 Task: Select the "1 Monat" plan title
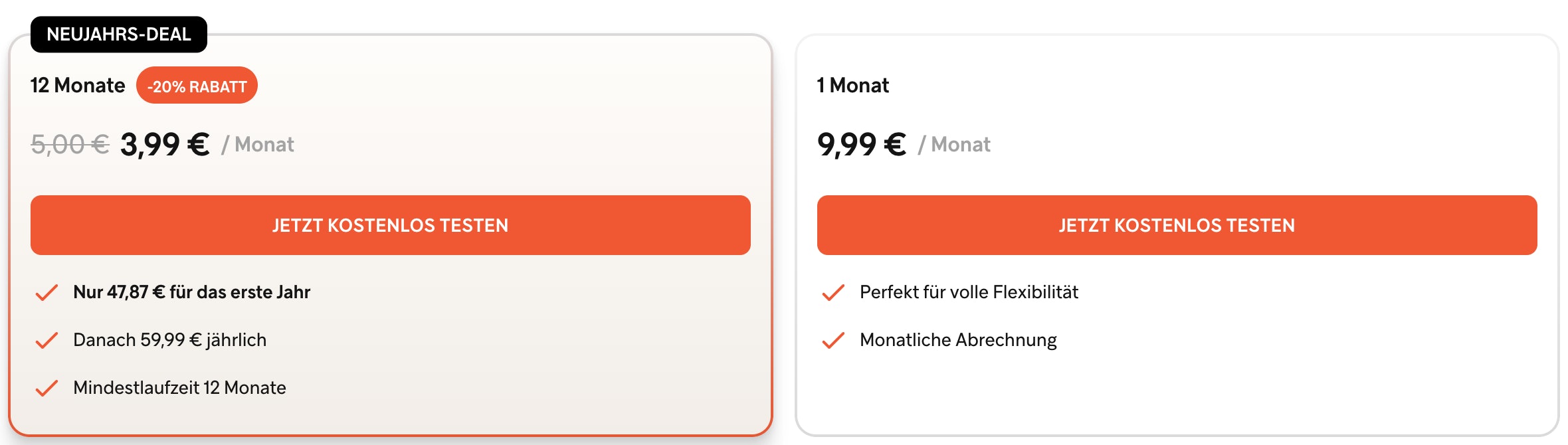point(852,86)
